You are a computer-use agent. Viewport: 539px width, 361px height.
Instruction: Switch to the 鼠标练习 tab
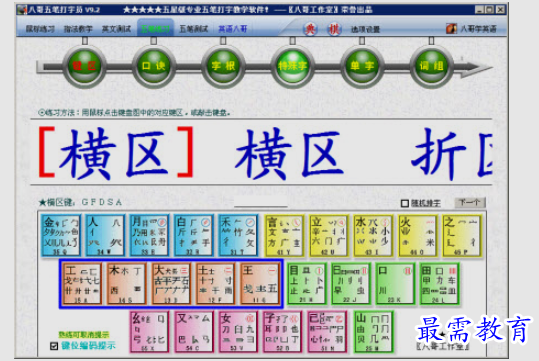point(40,29)
